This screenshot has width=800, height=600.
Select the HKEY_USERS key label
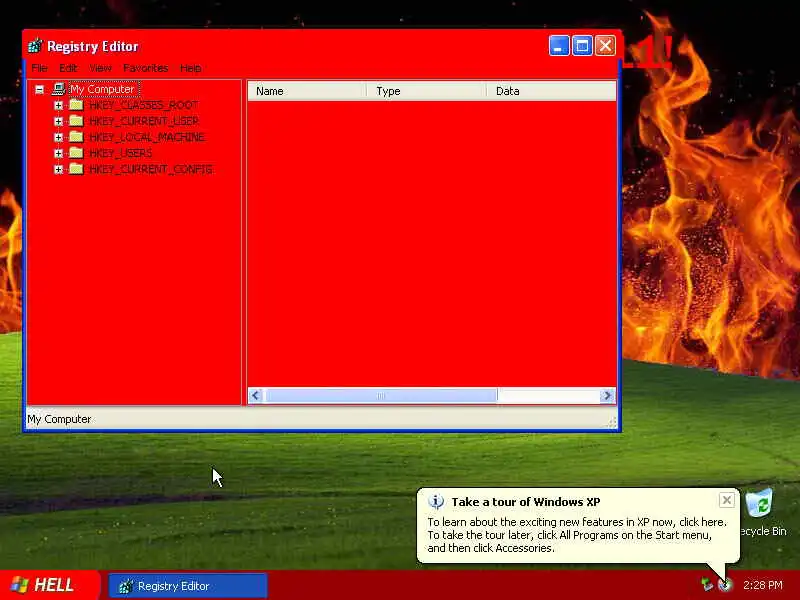(120, 153)
